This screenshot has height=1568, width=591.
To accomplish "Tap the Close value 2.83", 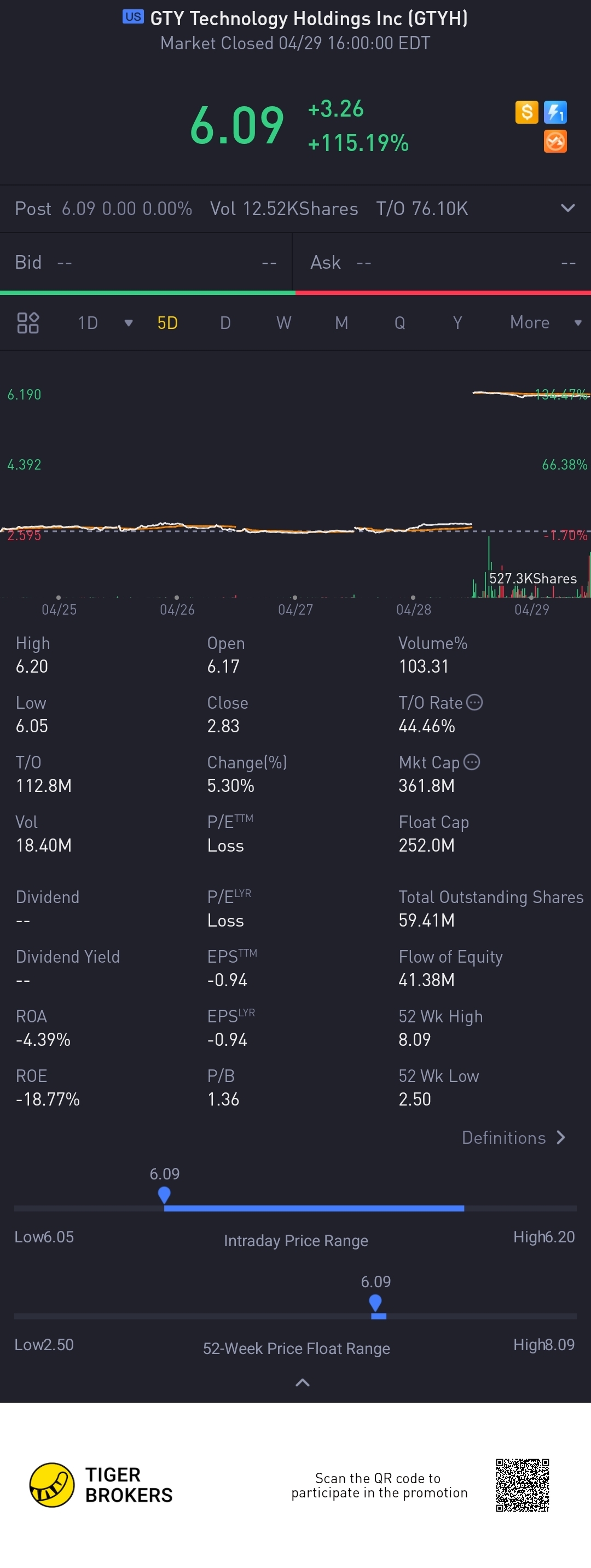I will coord(223,726).
